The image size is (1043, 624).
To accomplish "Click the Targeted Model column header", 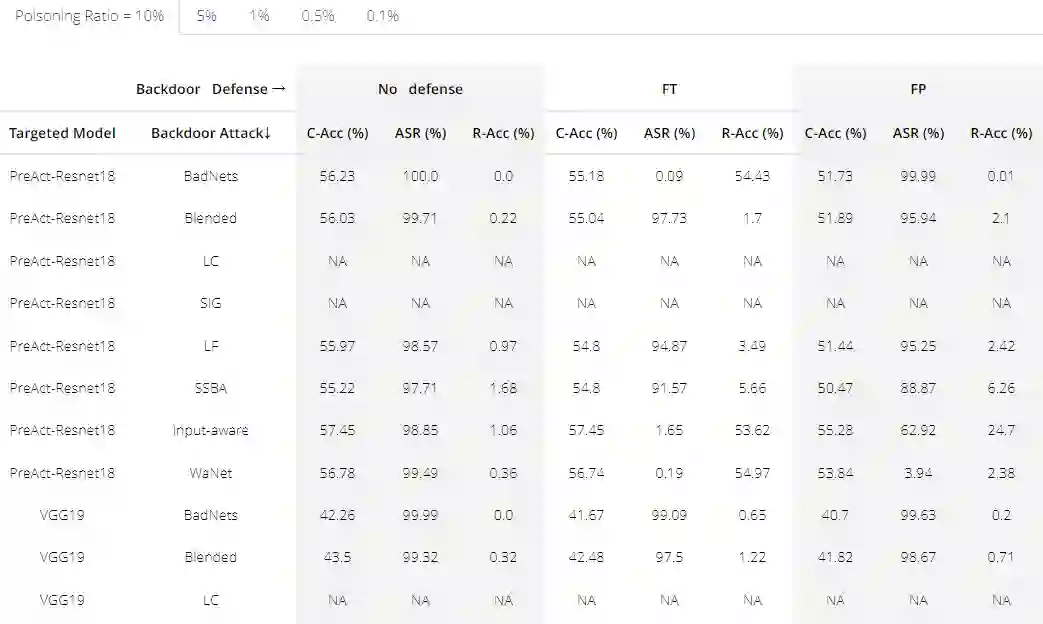I will point(62,133).
